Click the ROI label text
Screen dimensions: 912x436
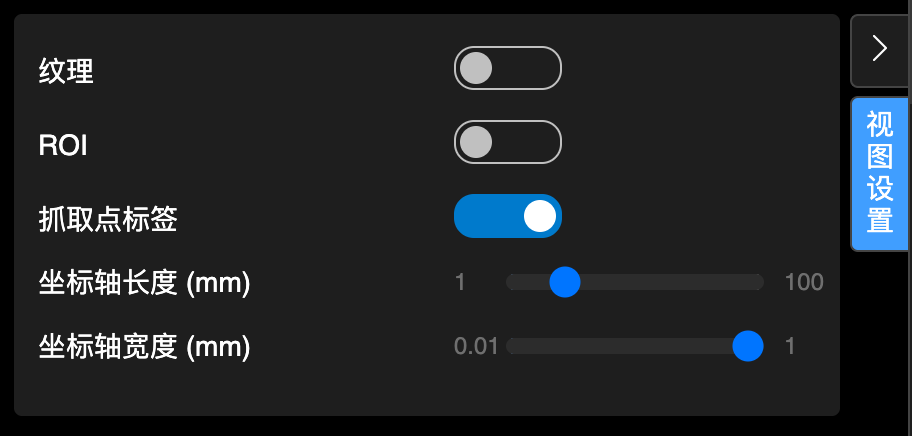pos(63,145)
